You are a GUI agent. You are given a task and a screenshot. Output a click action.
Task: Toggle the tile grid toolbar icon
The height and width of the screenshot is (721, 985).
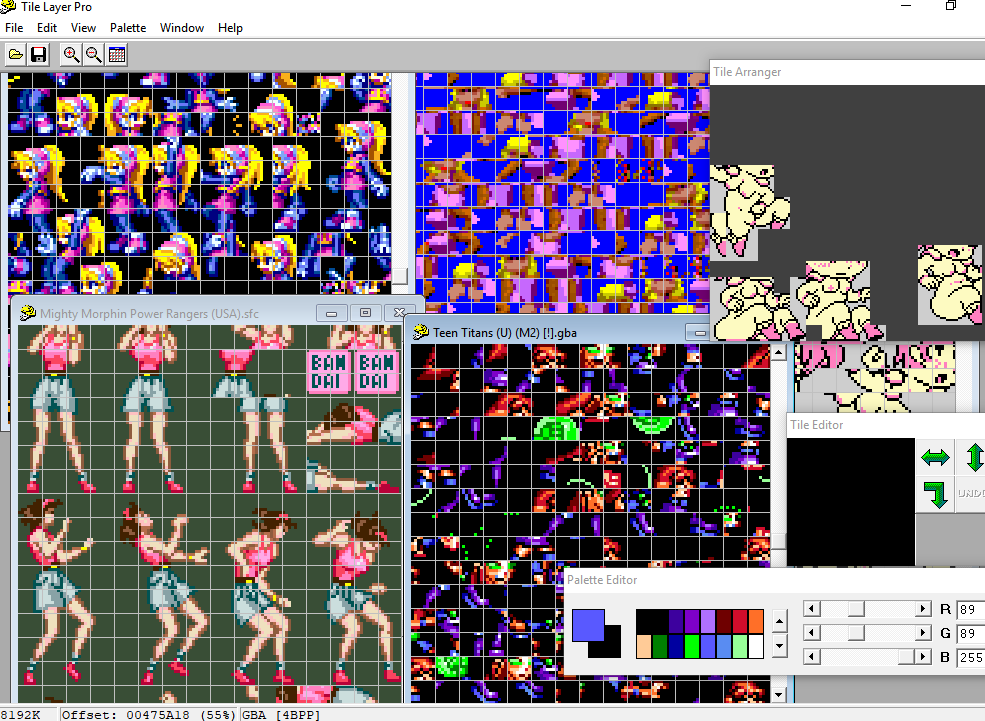(117, 55)
